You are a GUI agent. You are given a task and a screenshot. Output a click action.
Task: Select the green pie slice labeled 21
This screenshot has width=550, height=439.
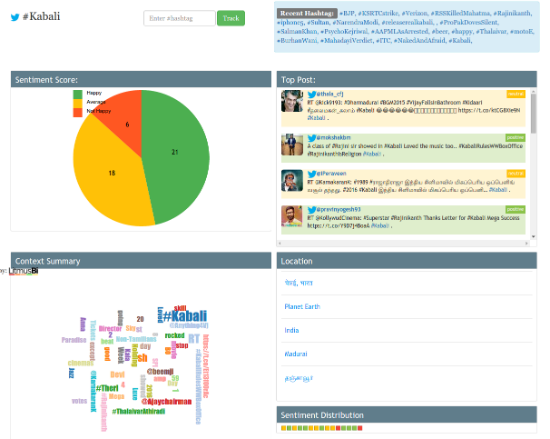click(x=175, y=152)
